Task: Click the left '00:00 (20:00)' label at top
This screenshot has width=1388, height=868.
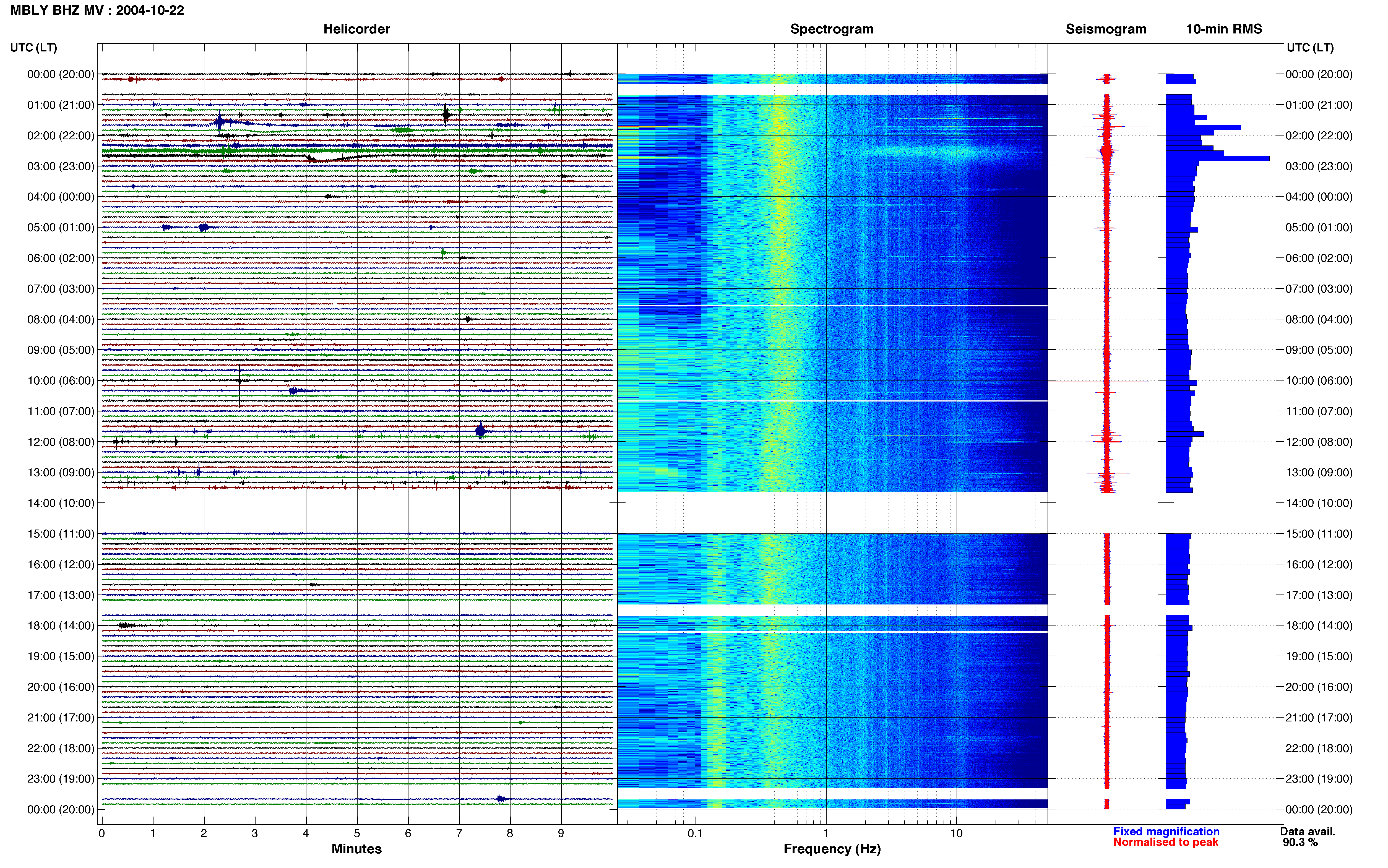Action: click(61, 75)
